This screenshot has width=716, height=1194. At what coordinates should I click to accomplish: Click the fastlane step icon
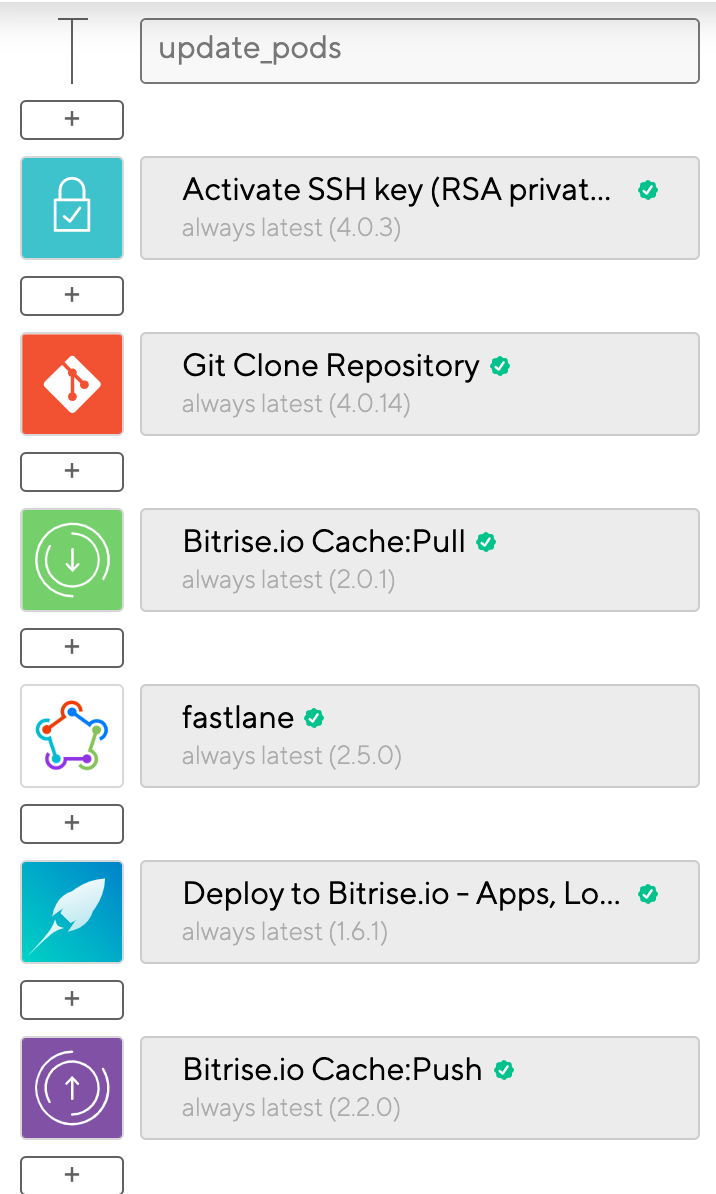72,736
